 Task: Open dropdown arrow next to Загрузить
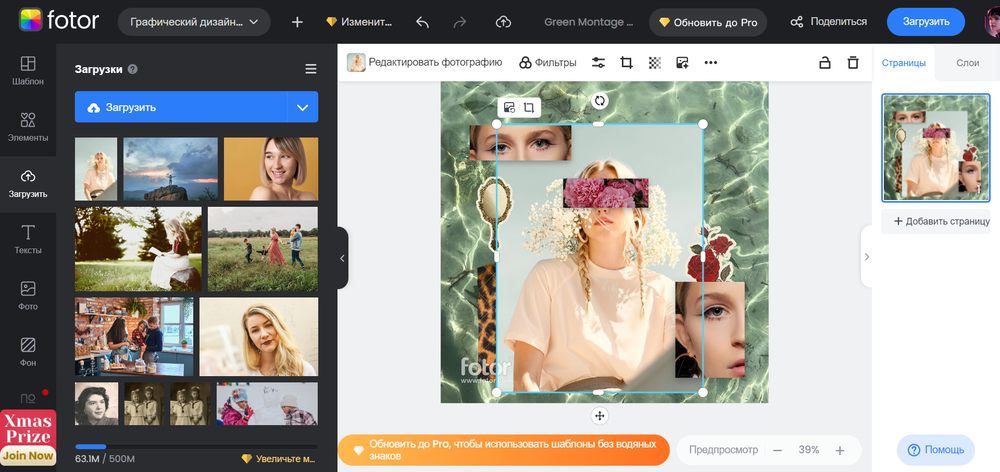pos(302,107)
